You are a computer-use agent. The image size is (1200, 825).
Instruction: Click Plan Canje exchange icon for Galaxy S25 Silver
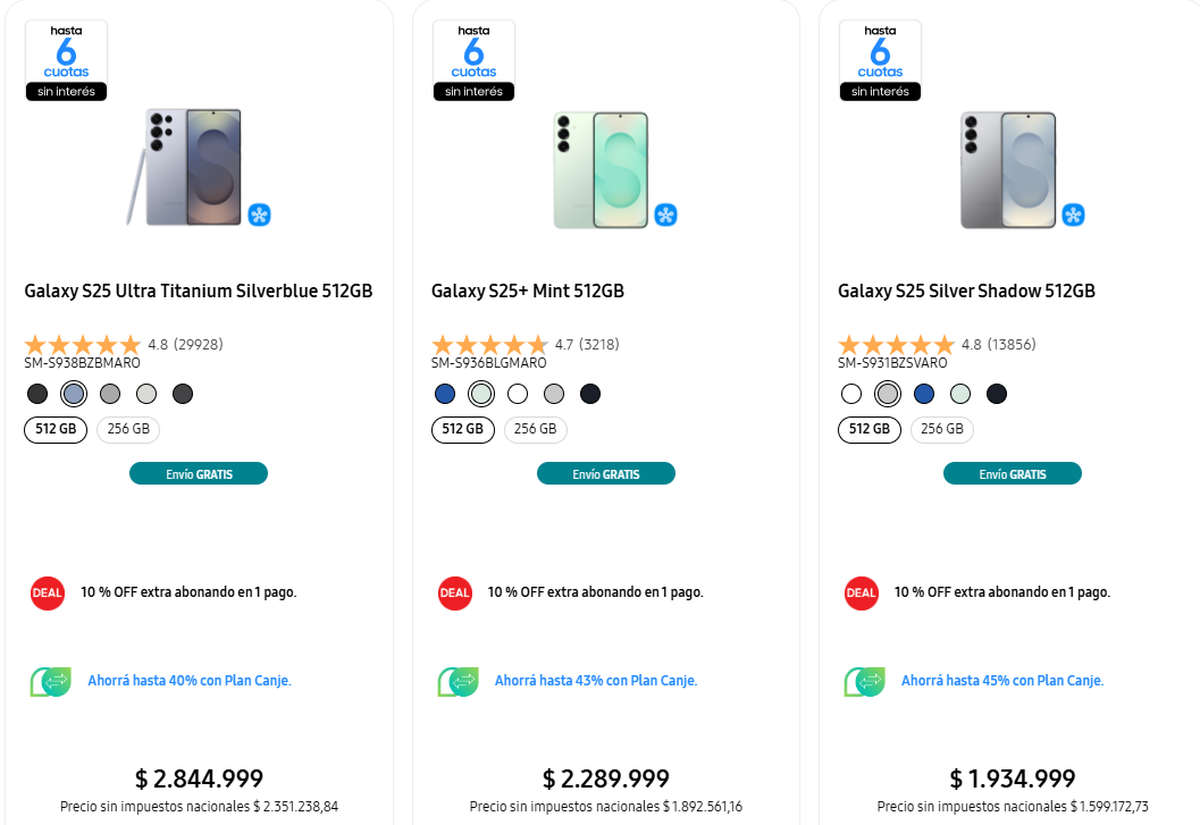(x=864, y=681)
